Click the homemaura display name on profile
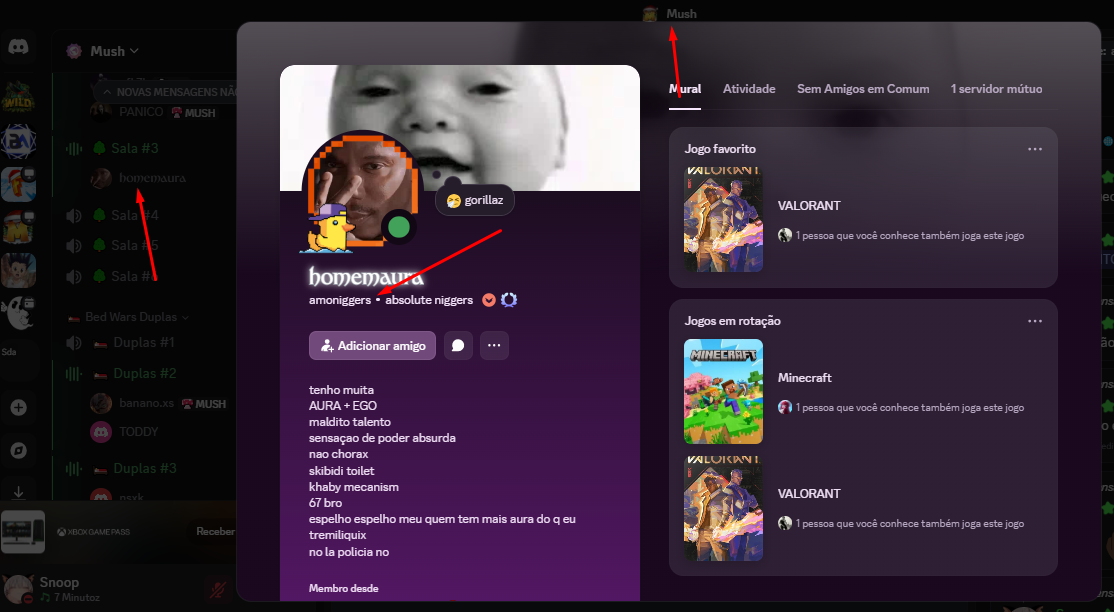Viewport: 1114px width, 612px height. [x=366, y=276]
